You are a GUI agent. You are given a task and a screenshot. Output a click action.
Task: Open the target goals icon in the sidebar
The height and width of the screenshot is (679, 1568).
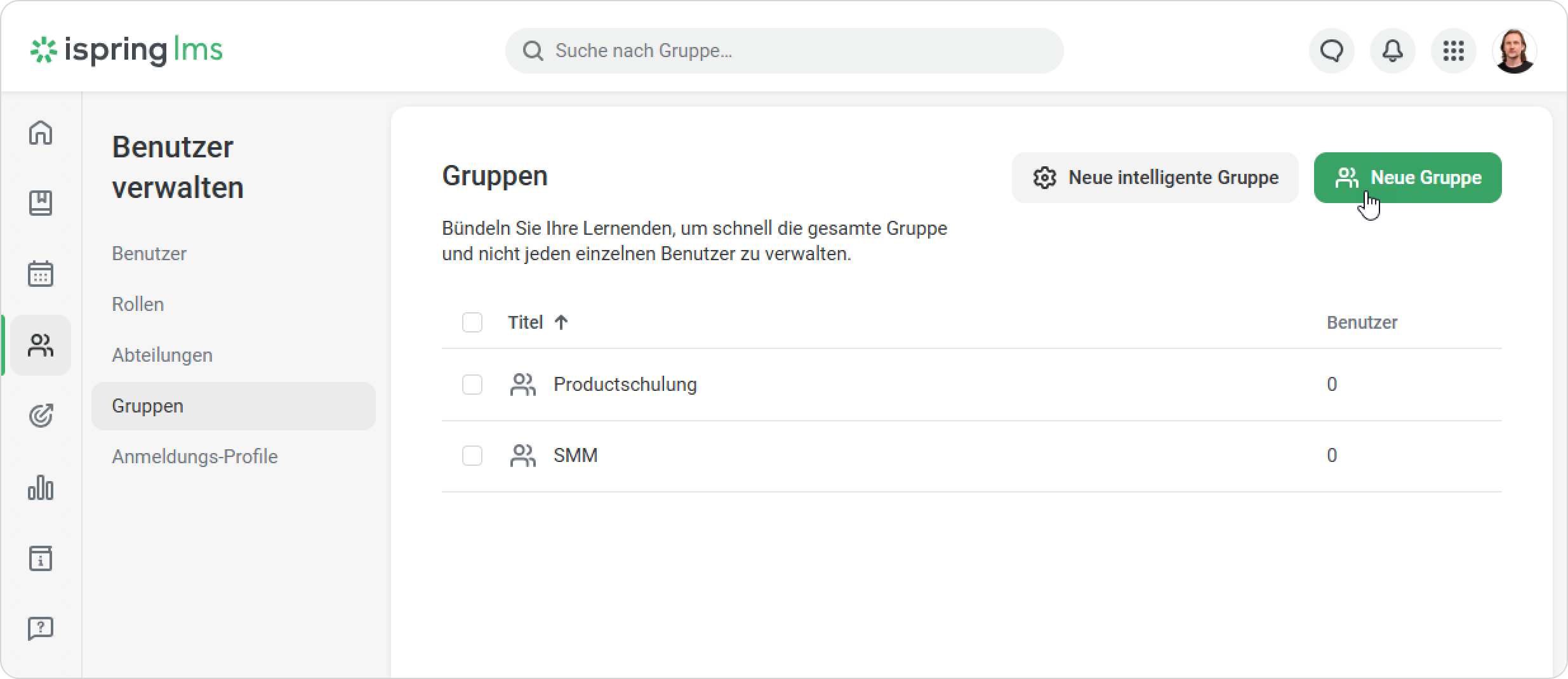point(41,416)
